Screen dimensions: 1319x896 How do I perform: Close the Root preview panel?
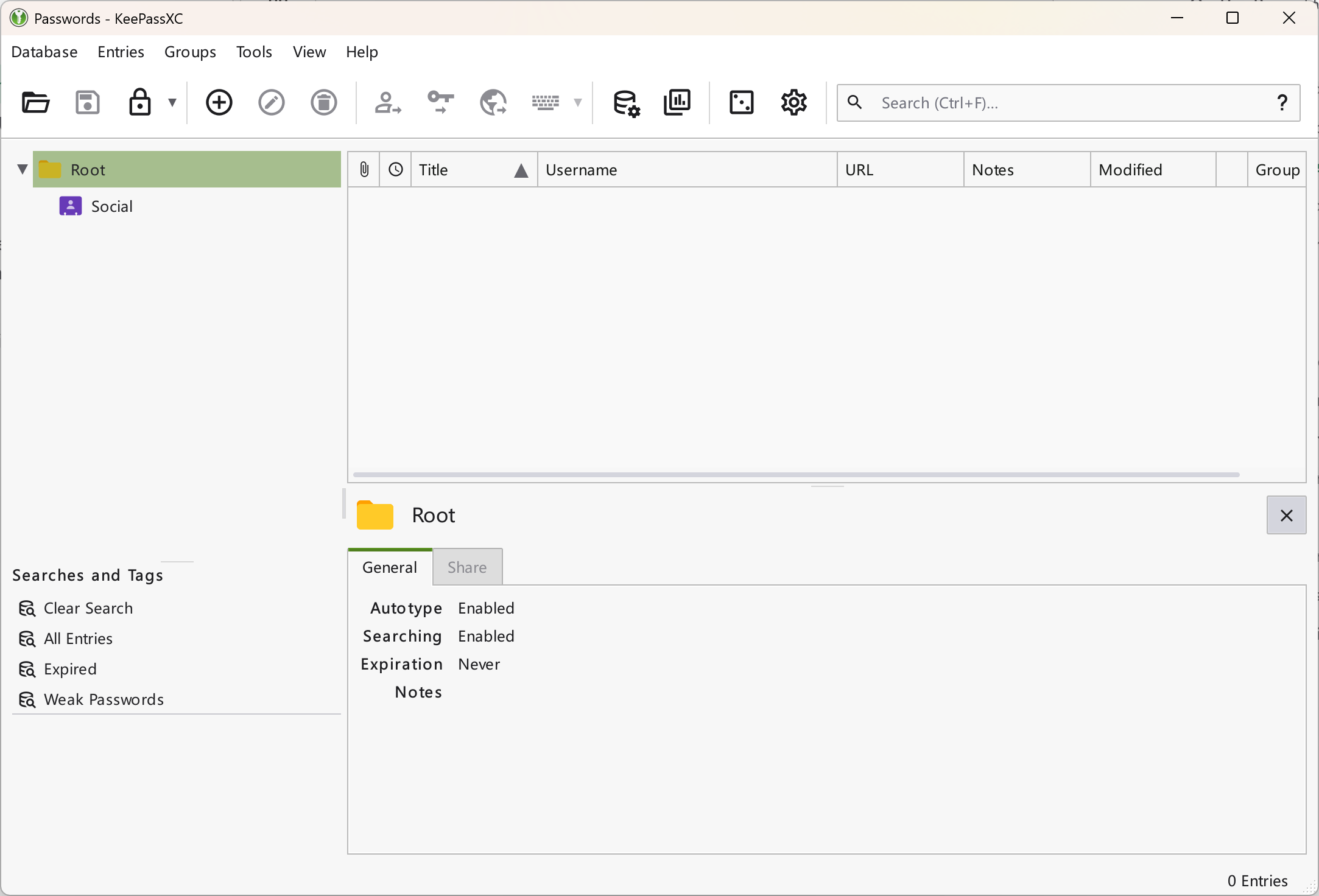pos(1286,516)
